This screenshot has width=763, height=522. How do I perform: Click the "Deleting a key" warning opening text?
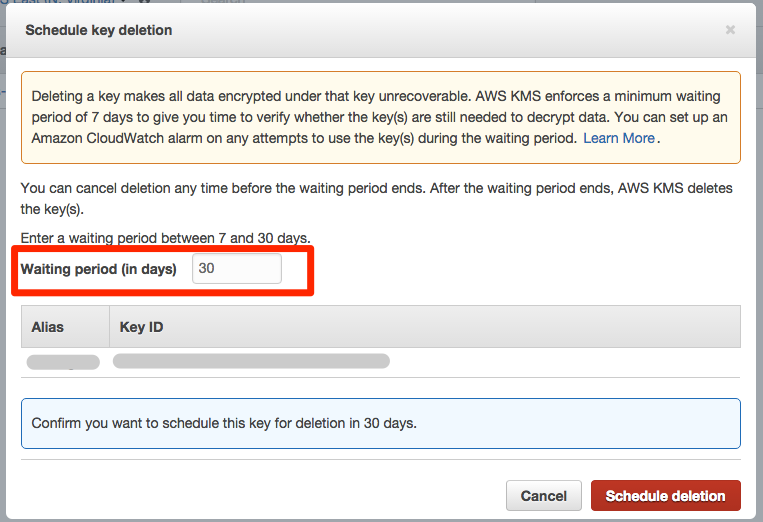pos(76,98)
